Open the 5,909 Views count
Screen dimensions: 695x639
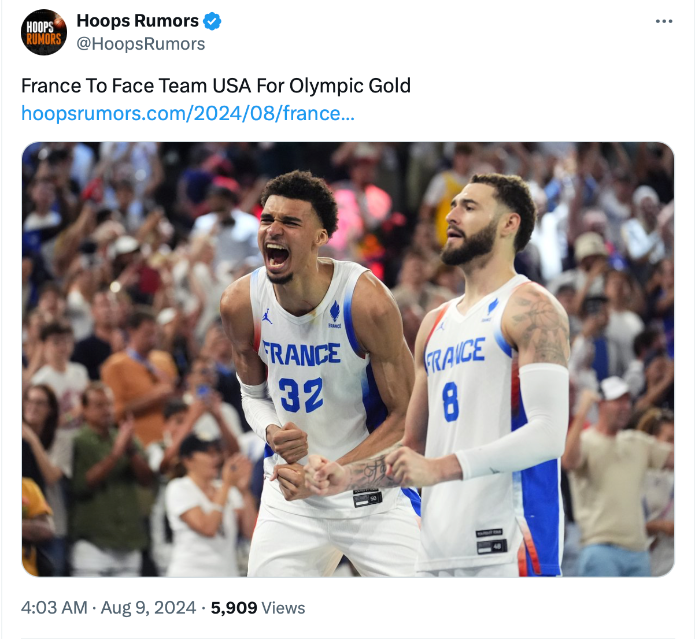coord(258,608)
